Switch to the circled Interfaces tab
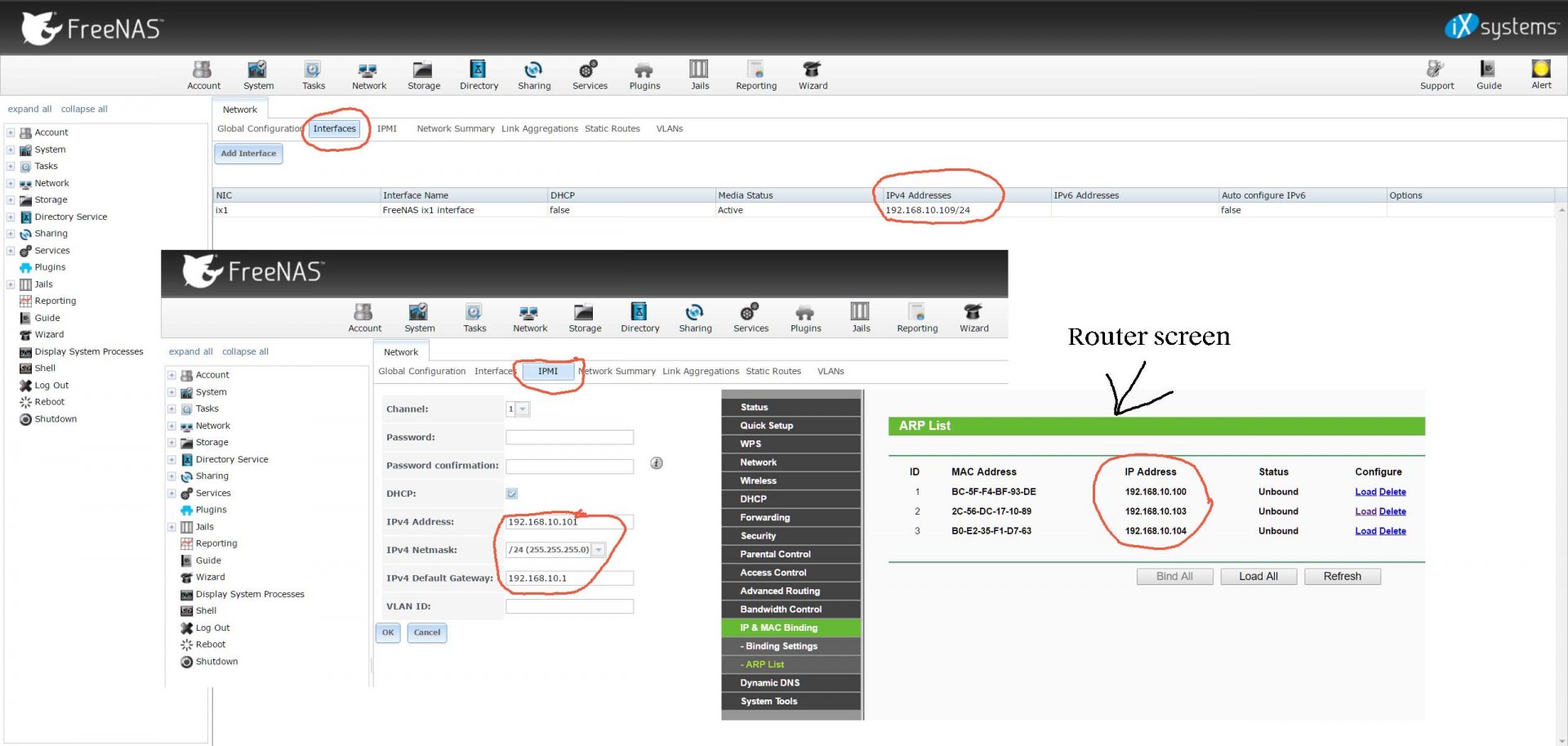The height and width of the screenshot is (746, 1568). pos(335,129)
